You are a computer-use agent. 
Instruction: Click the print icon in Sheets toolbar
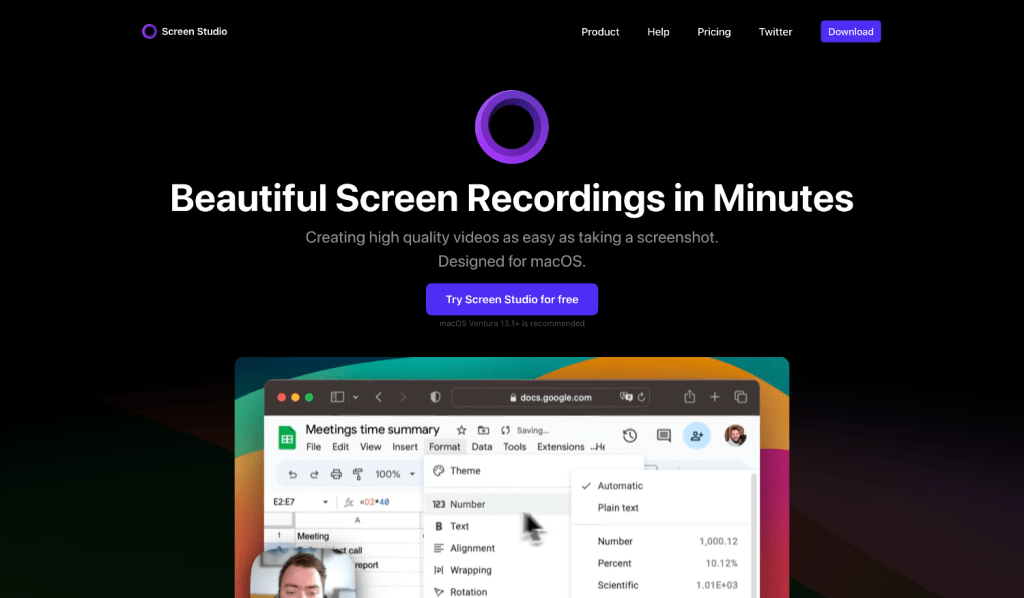[336, 474]
